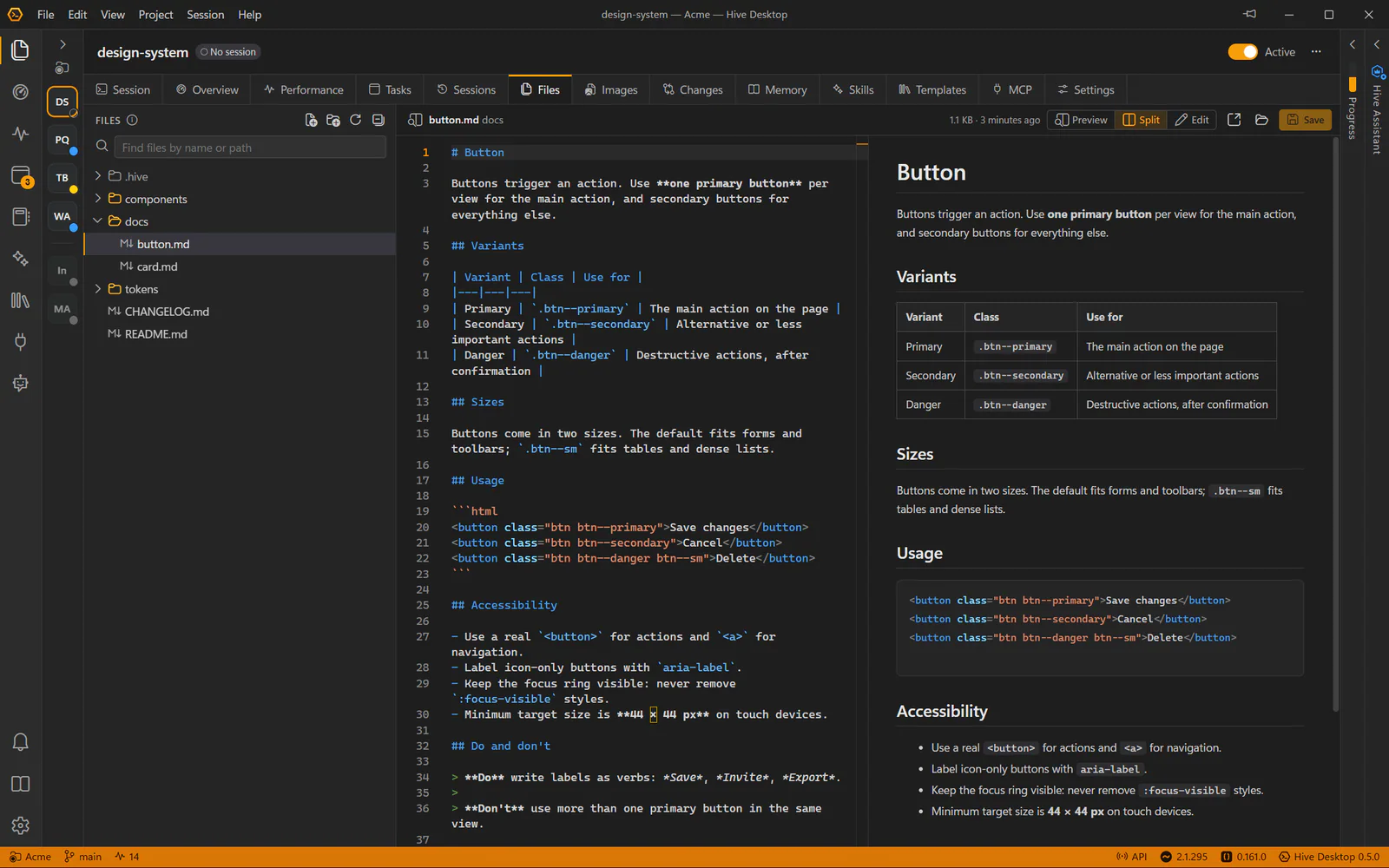Select the WA project avatar
This screenshot has height=868, width=1389.
point(63,216)
